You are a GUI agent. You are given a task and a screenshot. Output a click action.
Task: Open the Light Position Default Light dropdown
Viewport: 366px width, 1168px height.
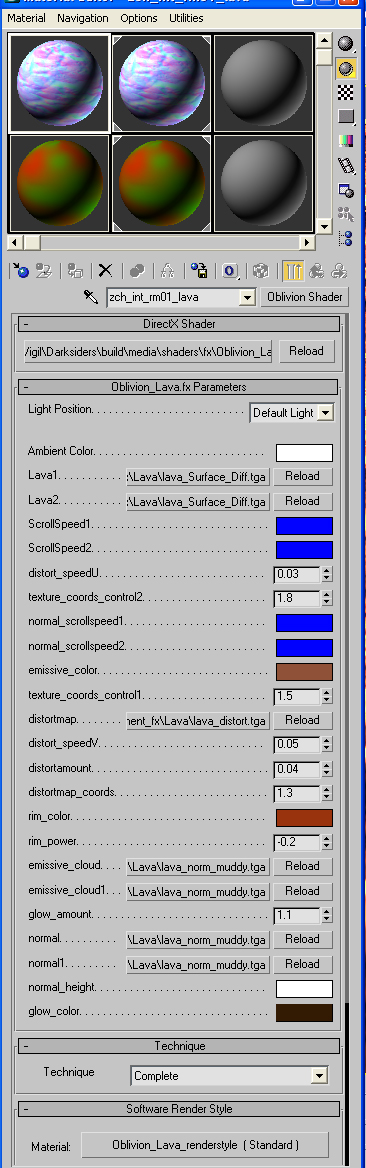coord(291,413)
